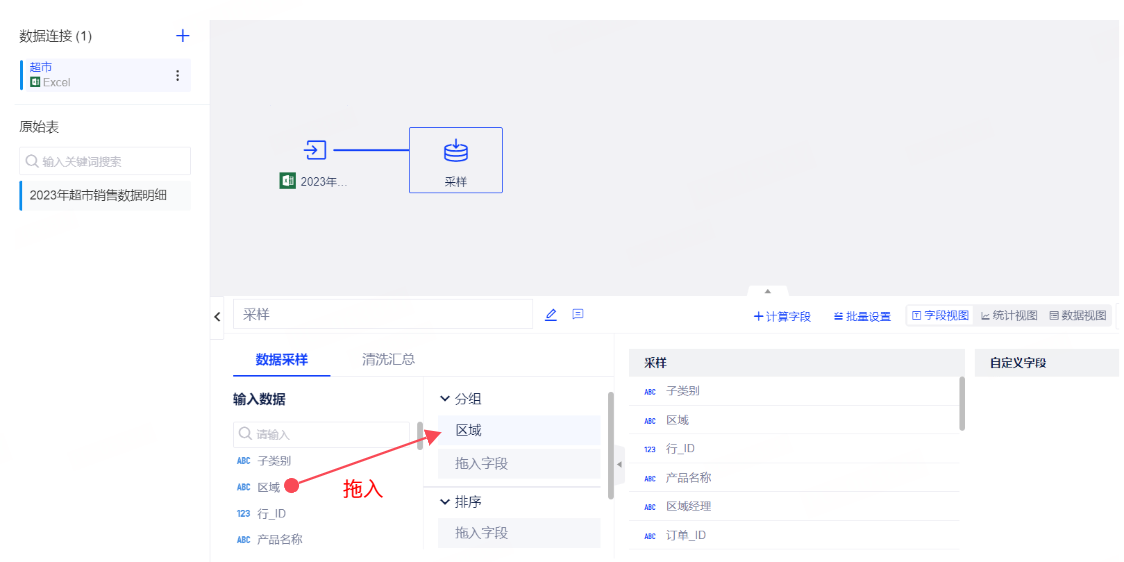
Task: Click the pencil rename icon
Action: point(551,315)
